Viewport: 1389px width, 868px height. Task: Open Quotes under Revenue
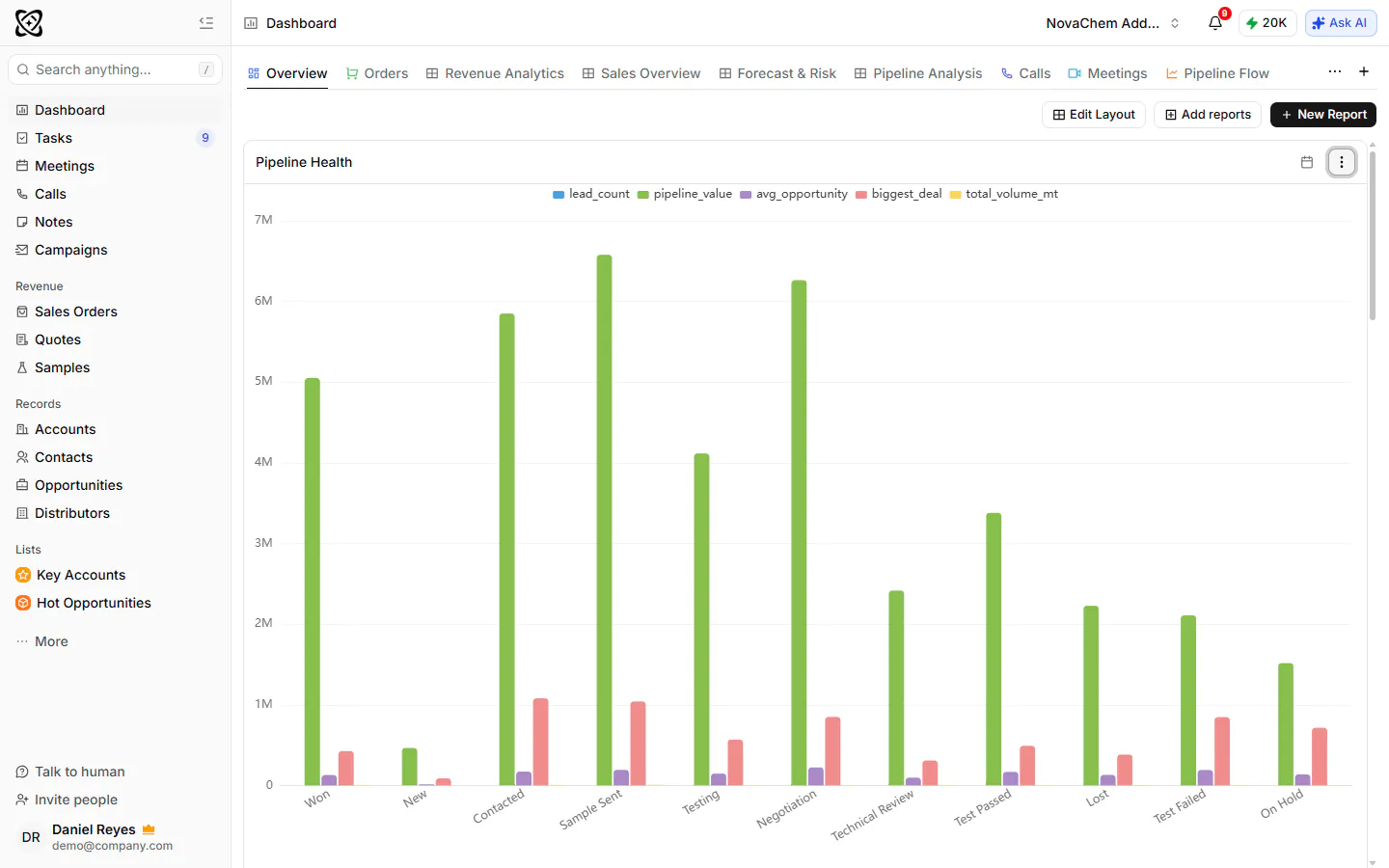[x=115, y=339]
